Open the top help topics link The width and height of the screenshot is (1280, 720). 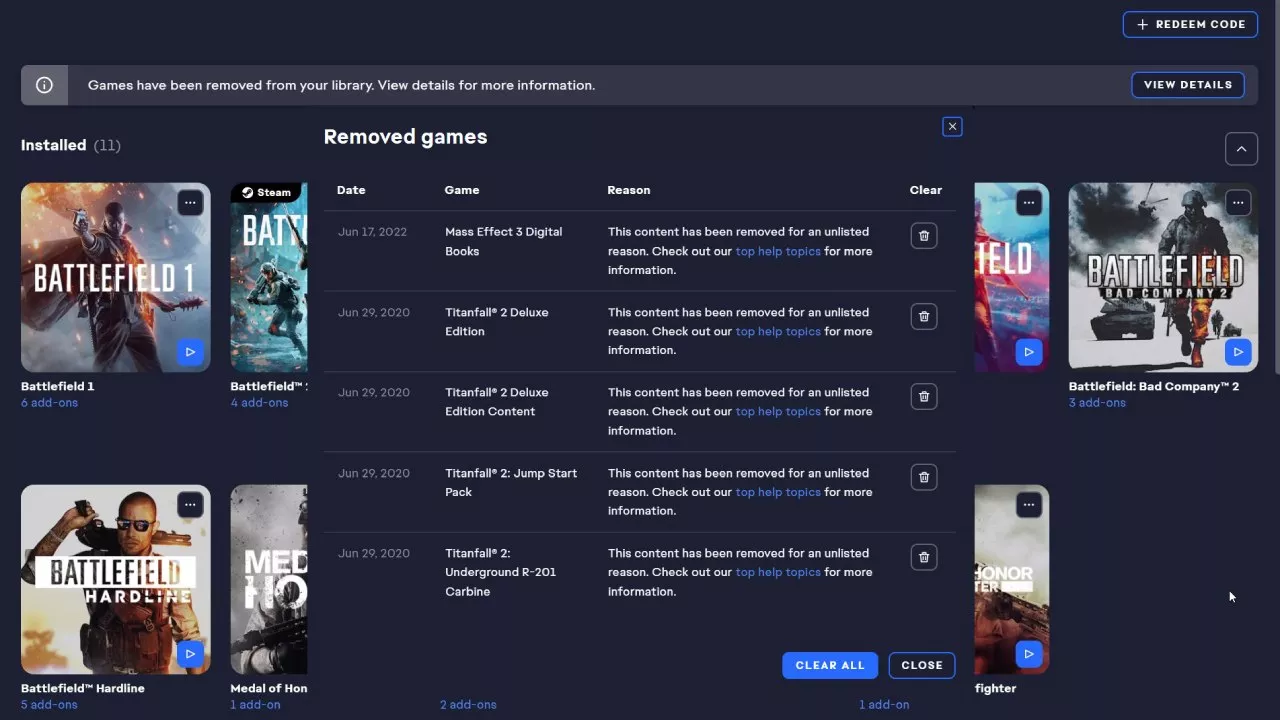pyautogui.click(x=778, y=251)
